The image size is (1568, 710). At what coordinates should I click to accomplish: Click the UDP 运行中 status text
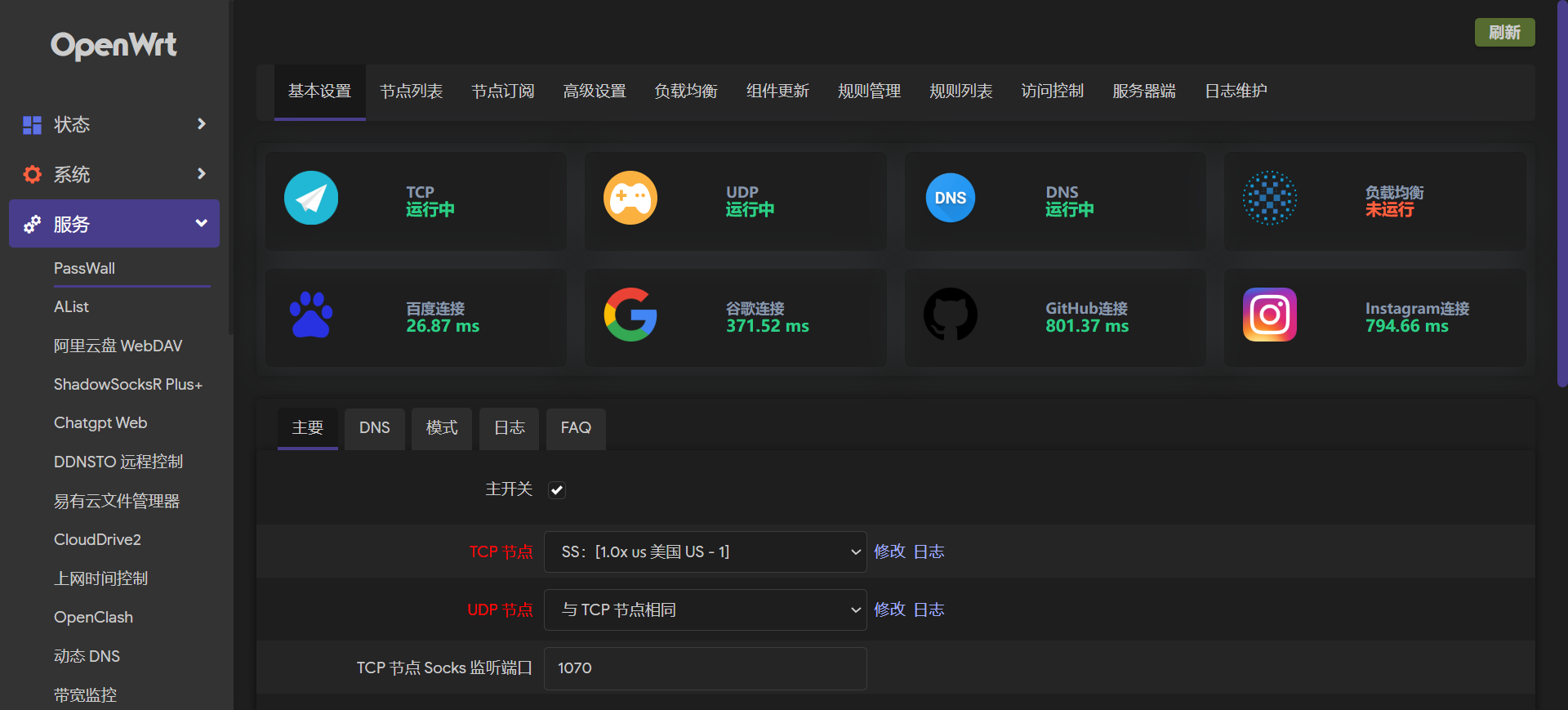pos(750,210)
